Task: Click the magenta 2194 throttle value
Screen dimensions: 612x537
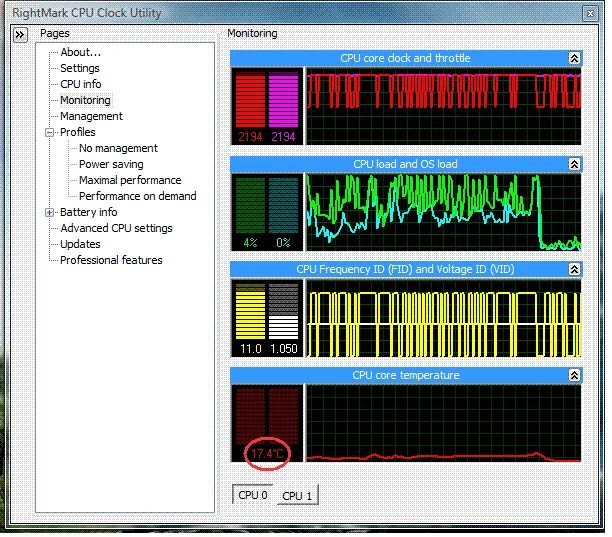Action: pos(283,137)
